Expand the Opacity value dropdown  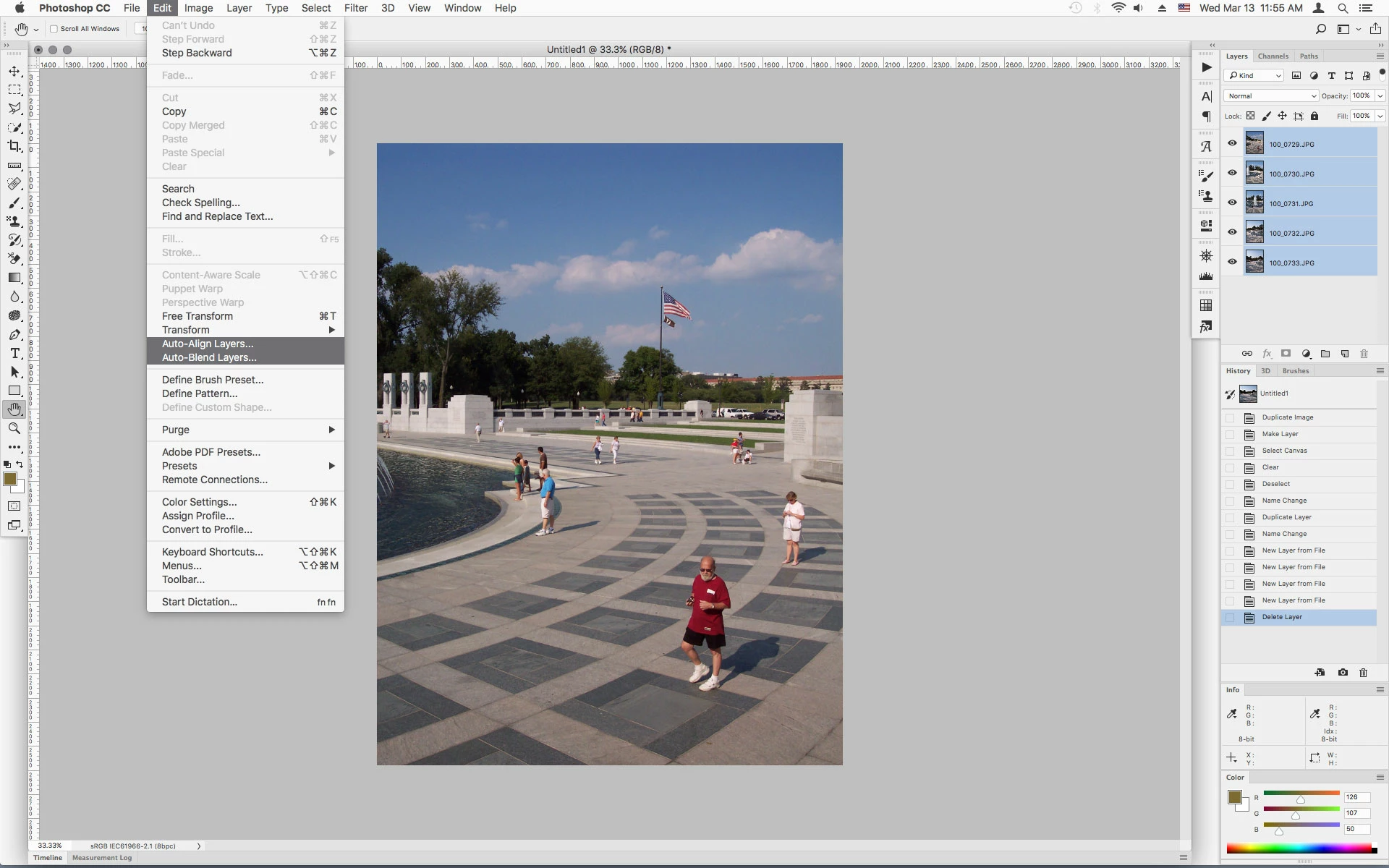point(1380,95)
